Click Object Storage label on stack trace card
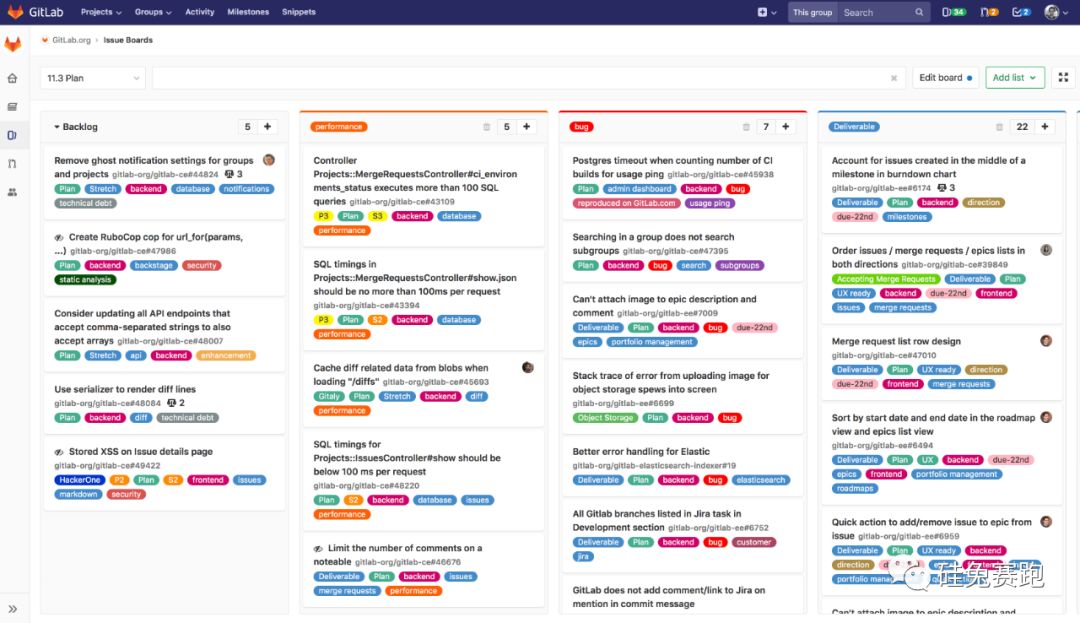Viewport: 1080px width, 623px height. click(x=605, y=418)
